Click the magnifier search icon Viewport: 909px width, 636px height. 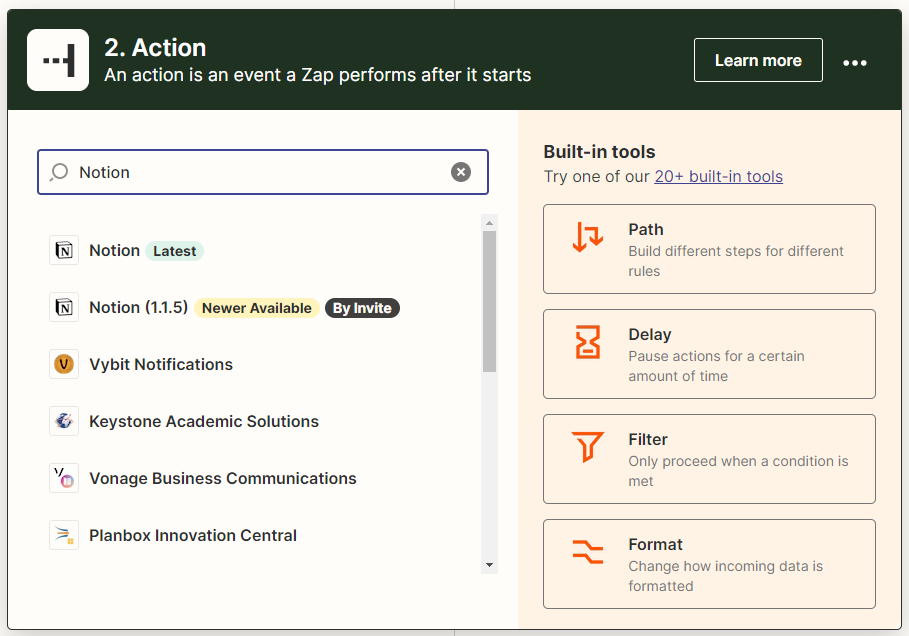59,172
